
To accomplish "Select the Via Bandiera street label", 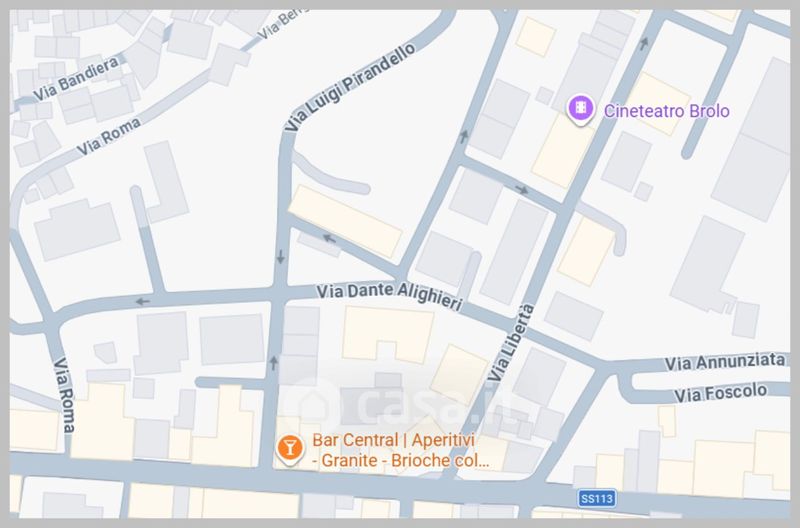I will 76,79.
